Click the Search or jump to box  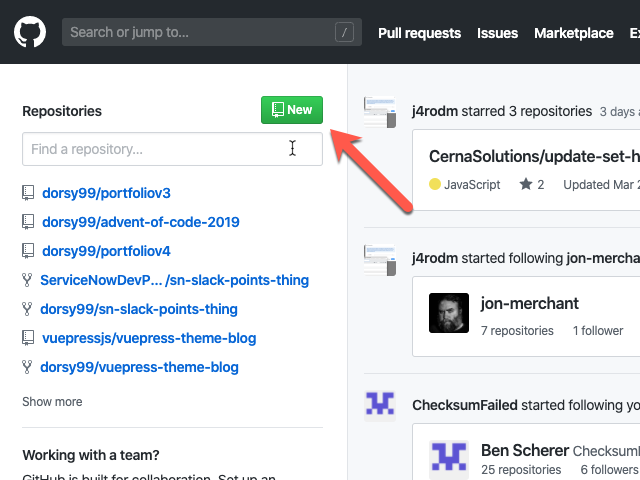(212, 32)
